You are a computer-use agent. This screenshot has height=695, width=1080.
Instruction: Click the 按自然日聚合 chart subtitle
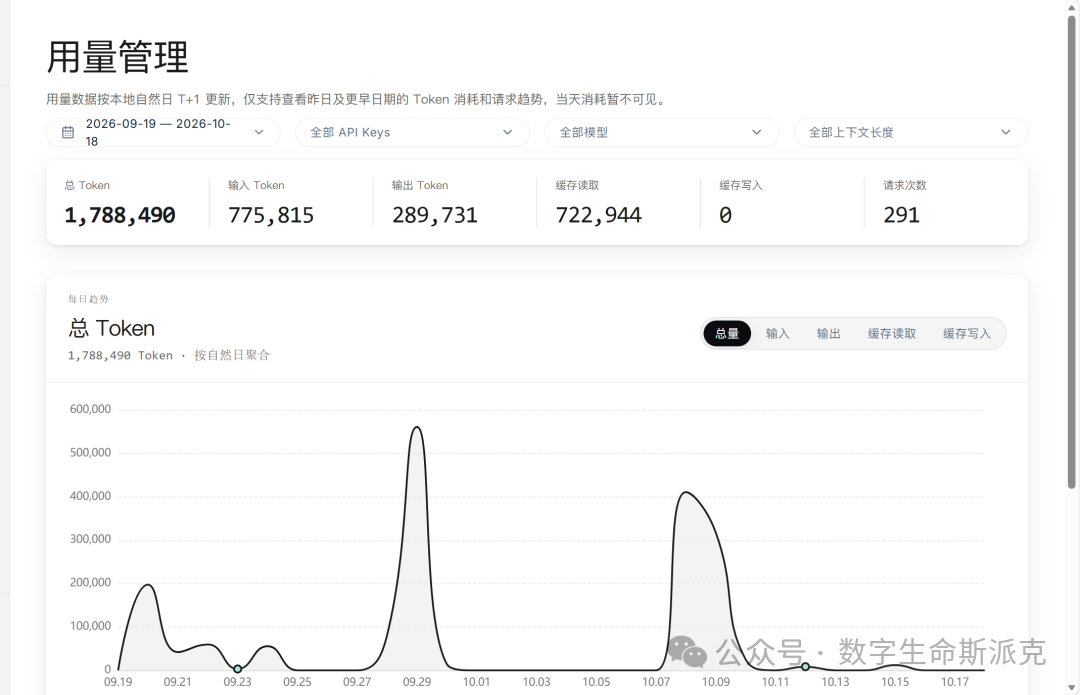pyautogui.click(x=232, y=355)
